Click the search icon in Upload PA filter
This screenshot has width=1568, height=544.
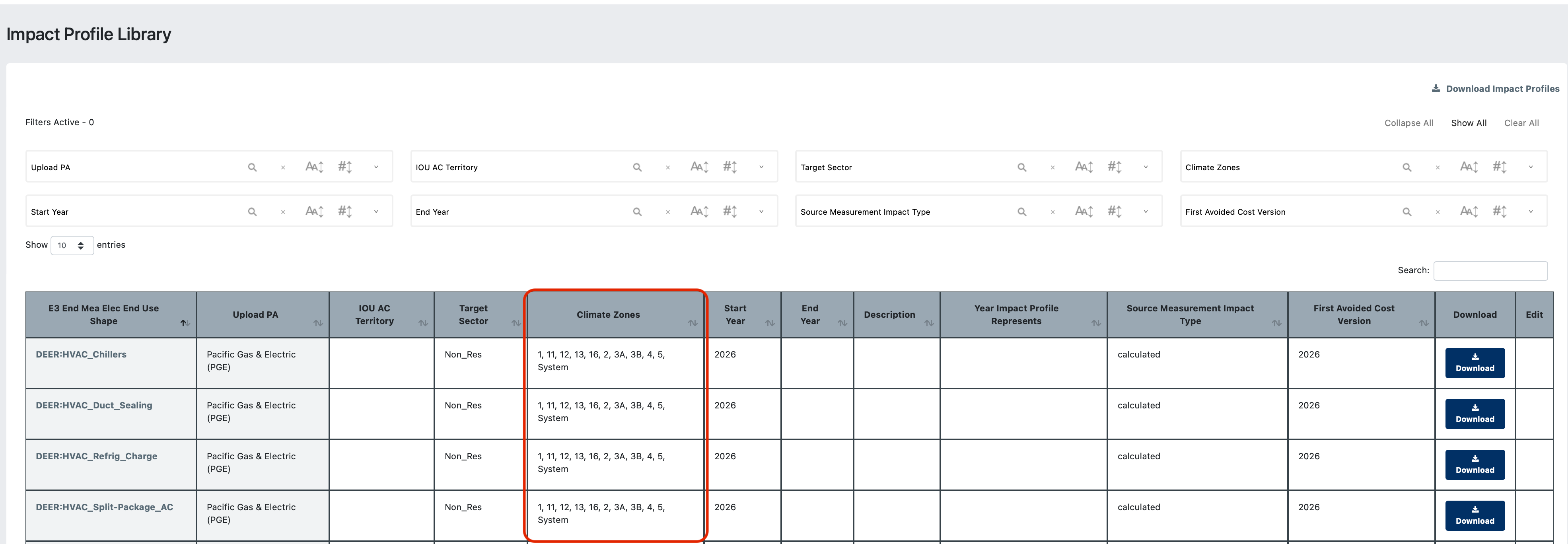(252, 167)
